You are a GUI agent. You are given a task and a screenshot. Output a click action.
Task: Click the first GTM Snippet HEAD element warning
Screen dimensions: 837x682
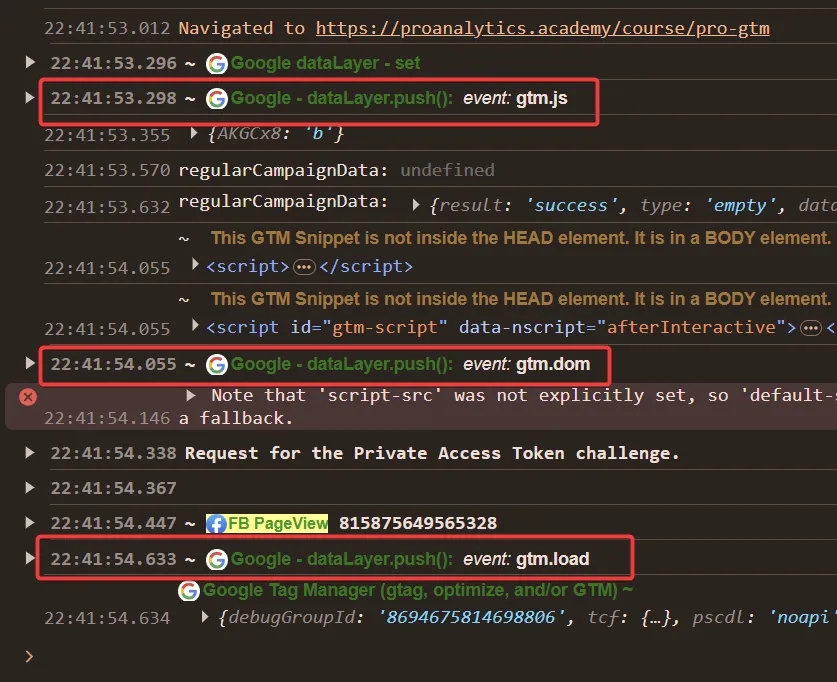520,237
